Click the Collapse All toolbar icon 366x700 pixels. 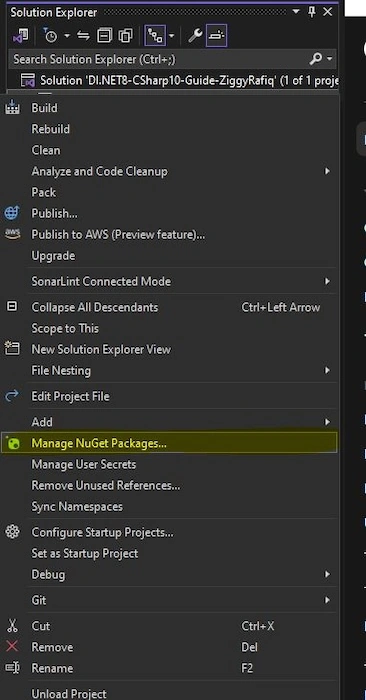(x=104, y=36)
